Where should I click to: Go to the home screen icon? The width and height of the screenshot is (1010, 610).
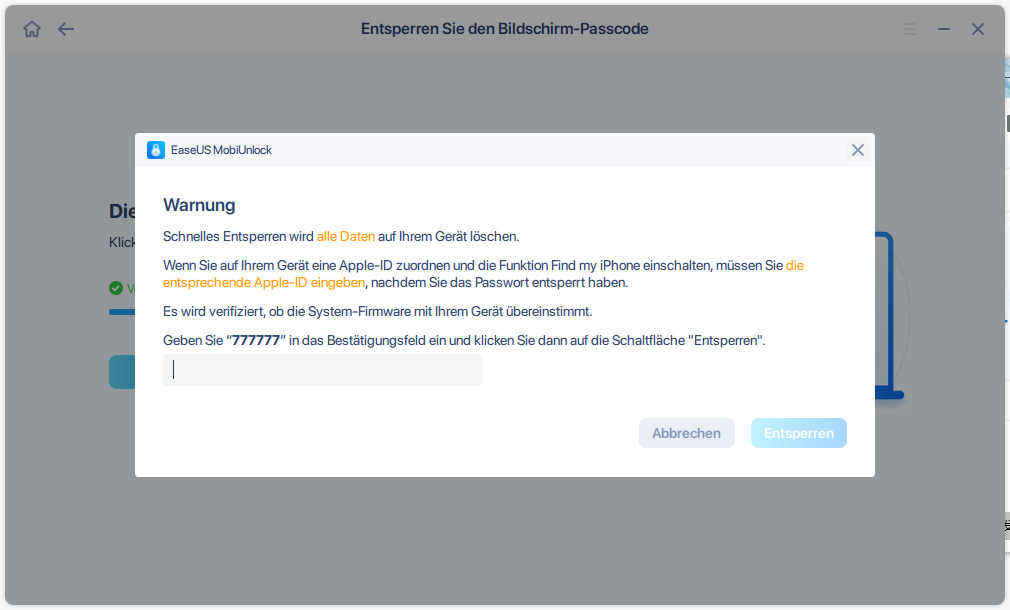tap(32, 29)
